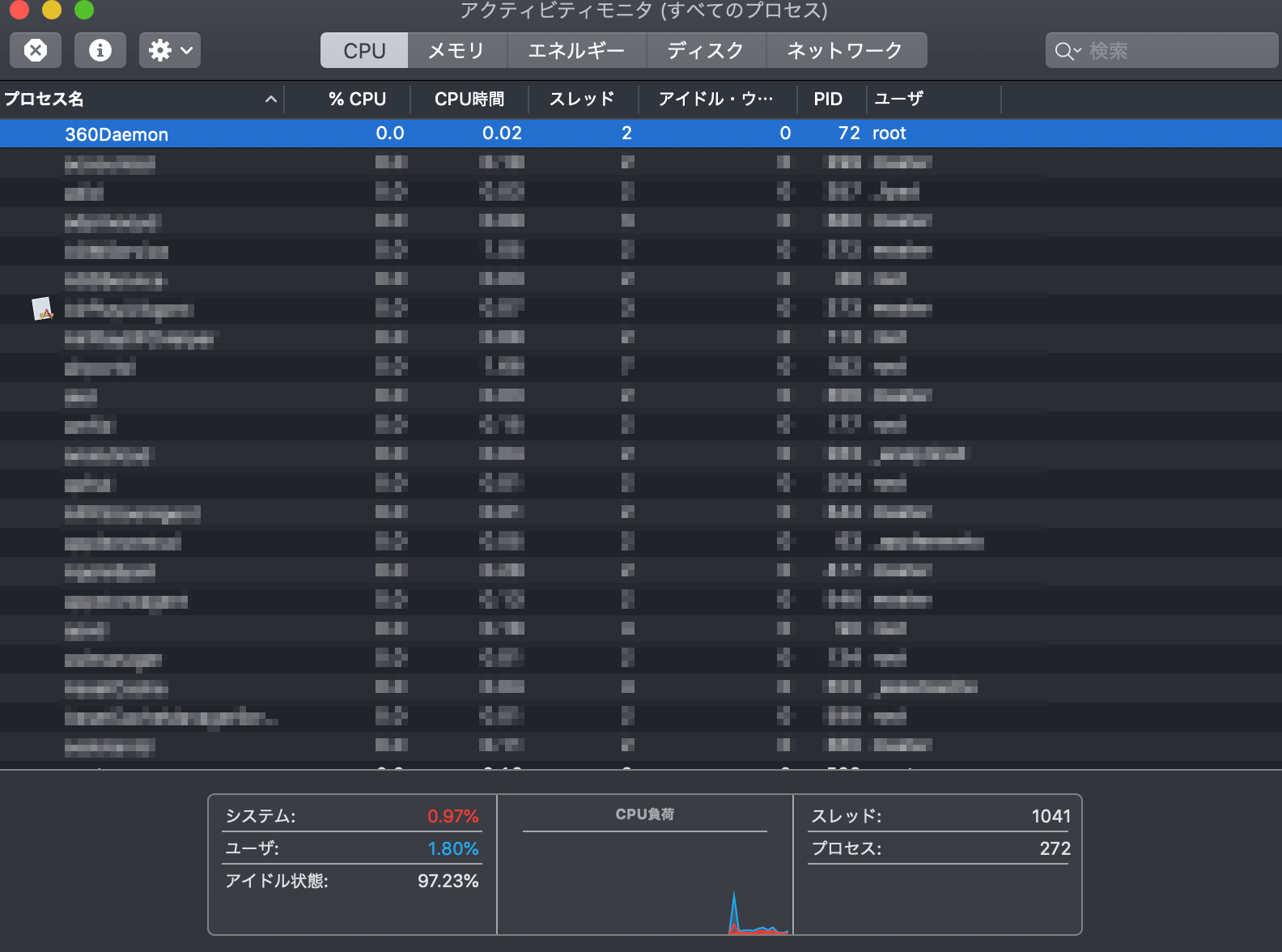Sort by PID column header
The image size is (1282, 952).
(x=828, y=99)
